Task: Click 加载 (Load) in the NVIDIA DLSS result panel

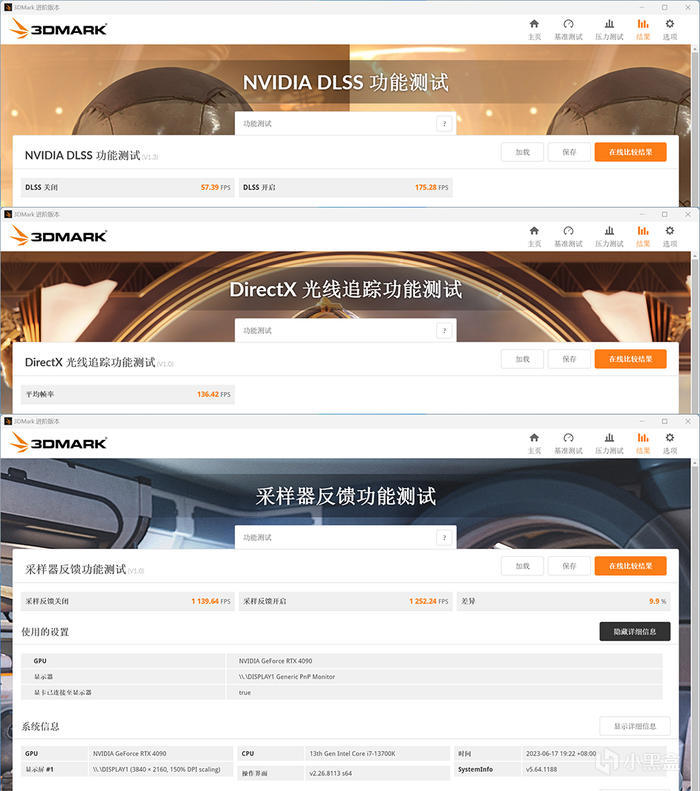Action: coord(522,152)
